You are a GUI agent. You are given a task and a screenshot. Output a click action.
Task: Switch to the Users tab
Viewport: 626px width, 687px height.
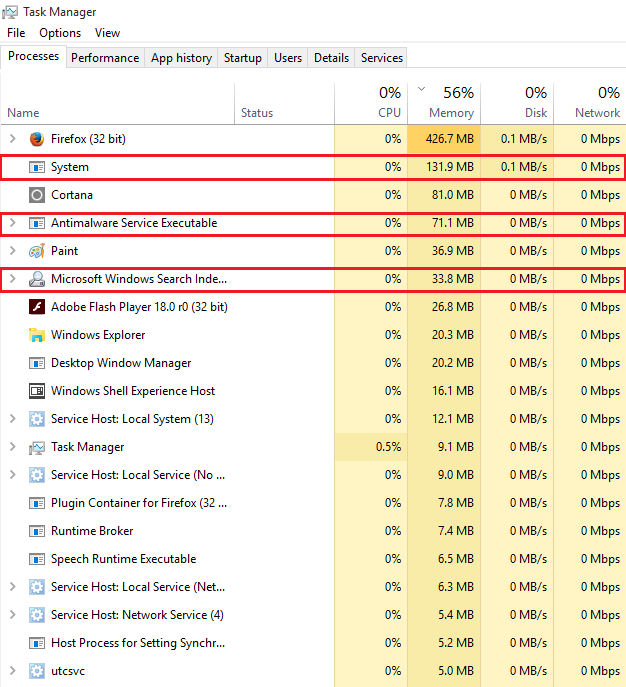[x=288, y=58]
